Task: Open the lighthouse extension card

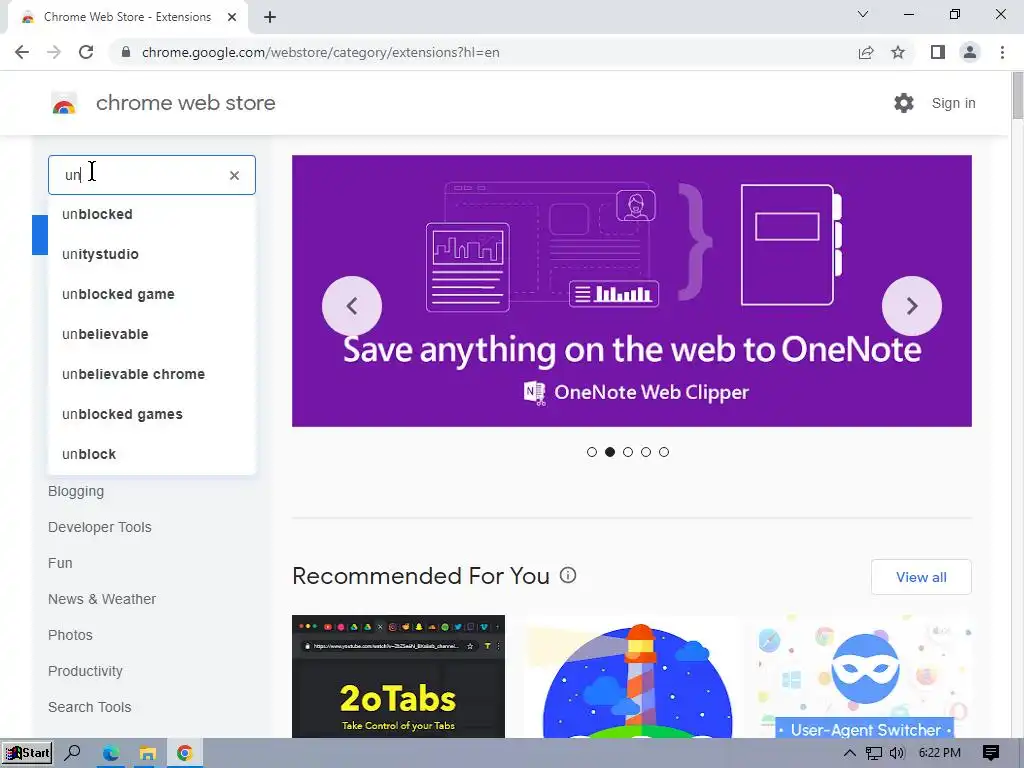Action: pos(632,677)
